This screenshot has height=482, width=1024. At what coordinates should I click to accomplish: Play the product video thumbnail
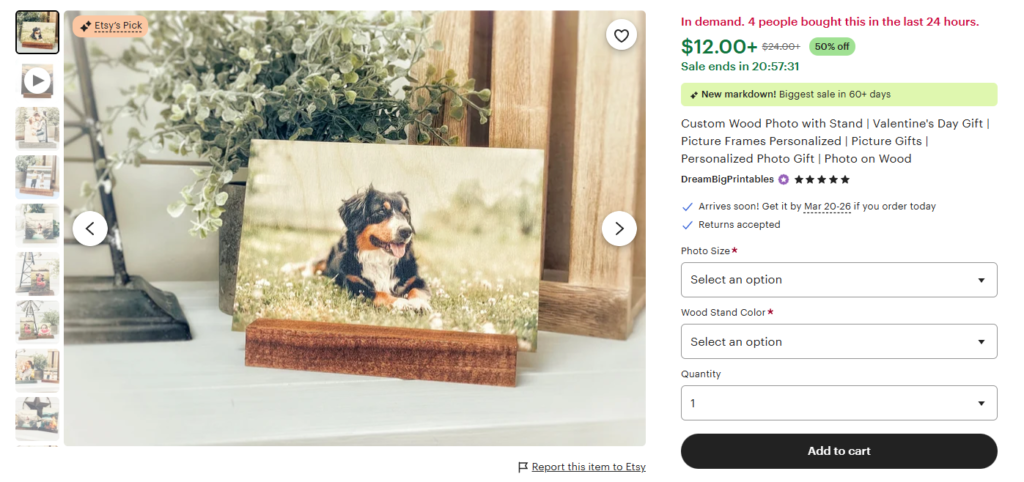click(x=37, y=80)
